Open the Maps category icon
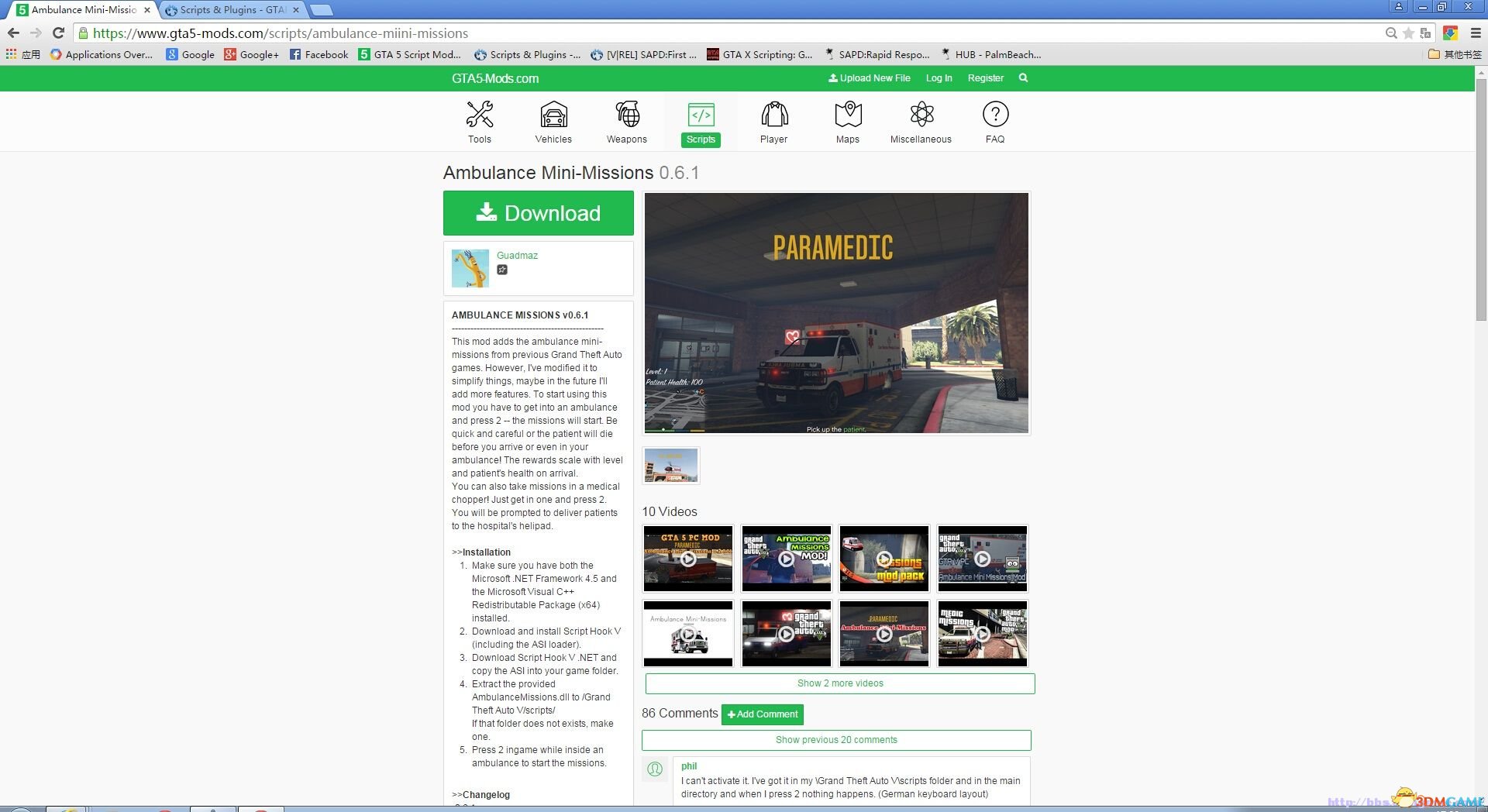Screen dimensions: 1488x812 [x=848, y=115]
